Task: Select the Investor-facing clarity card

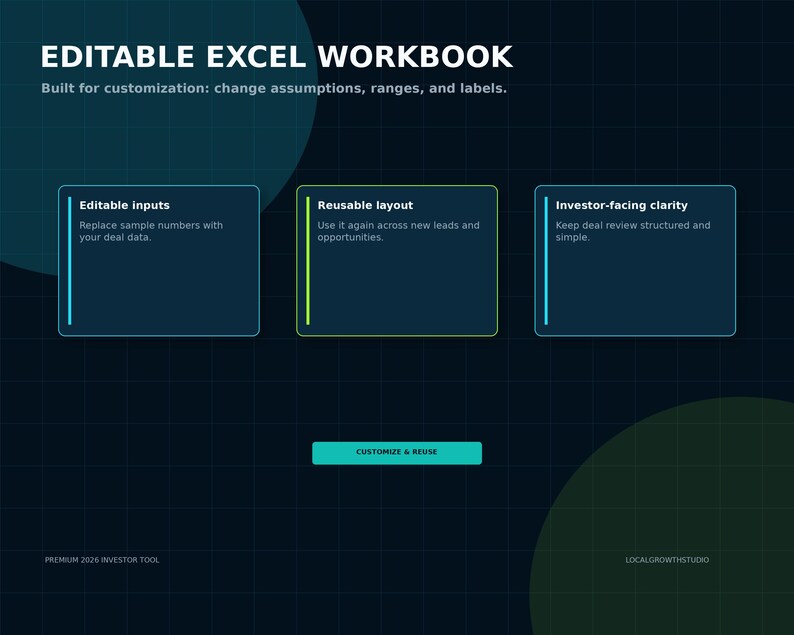Action: [635, 261]
